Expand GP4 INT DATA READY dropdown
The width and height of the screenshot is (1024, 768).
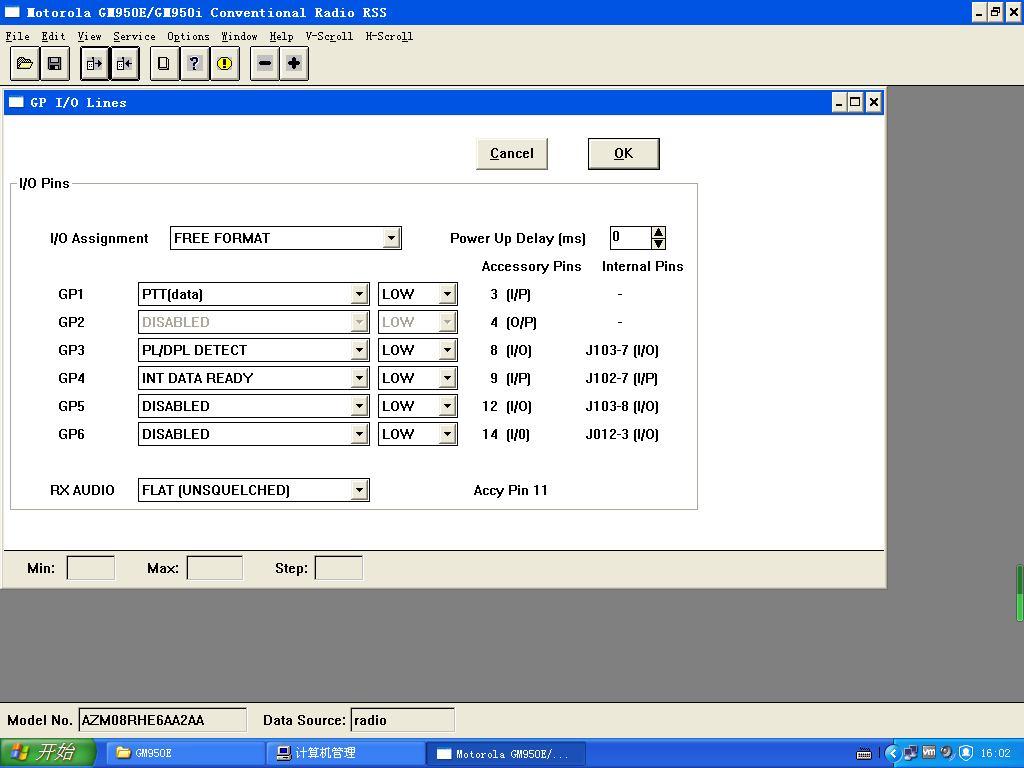(x=359, y=378)
